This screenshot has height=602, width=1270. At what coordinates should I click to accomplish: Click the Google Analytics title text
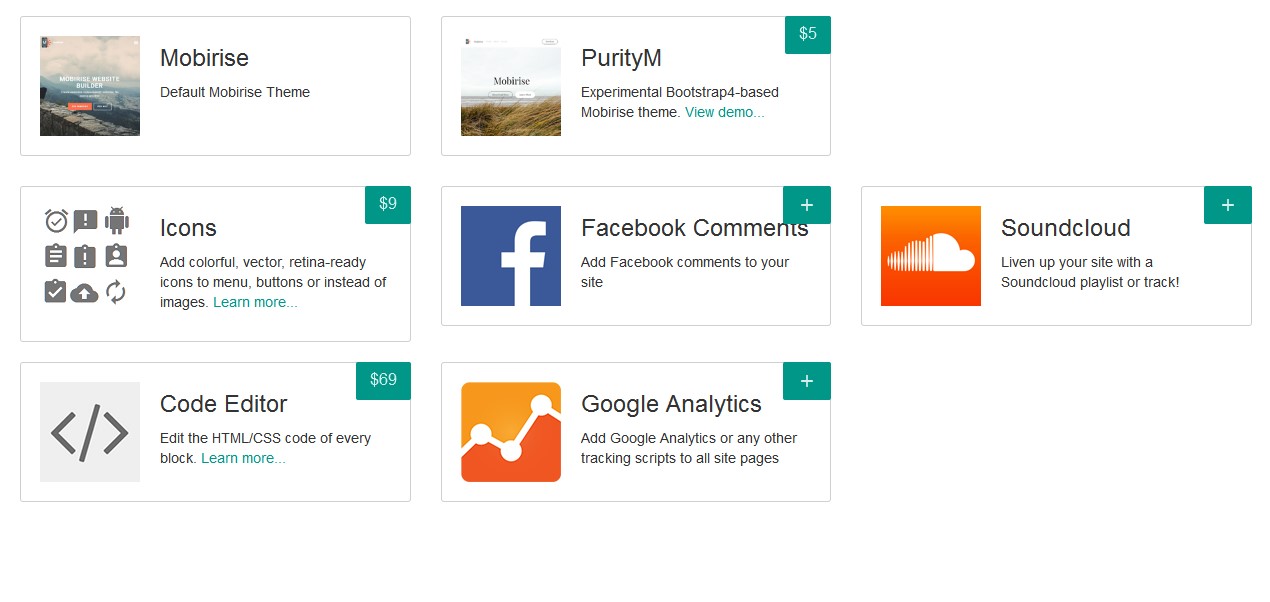point(671,404)
